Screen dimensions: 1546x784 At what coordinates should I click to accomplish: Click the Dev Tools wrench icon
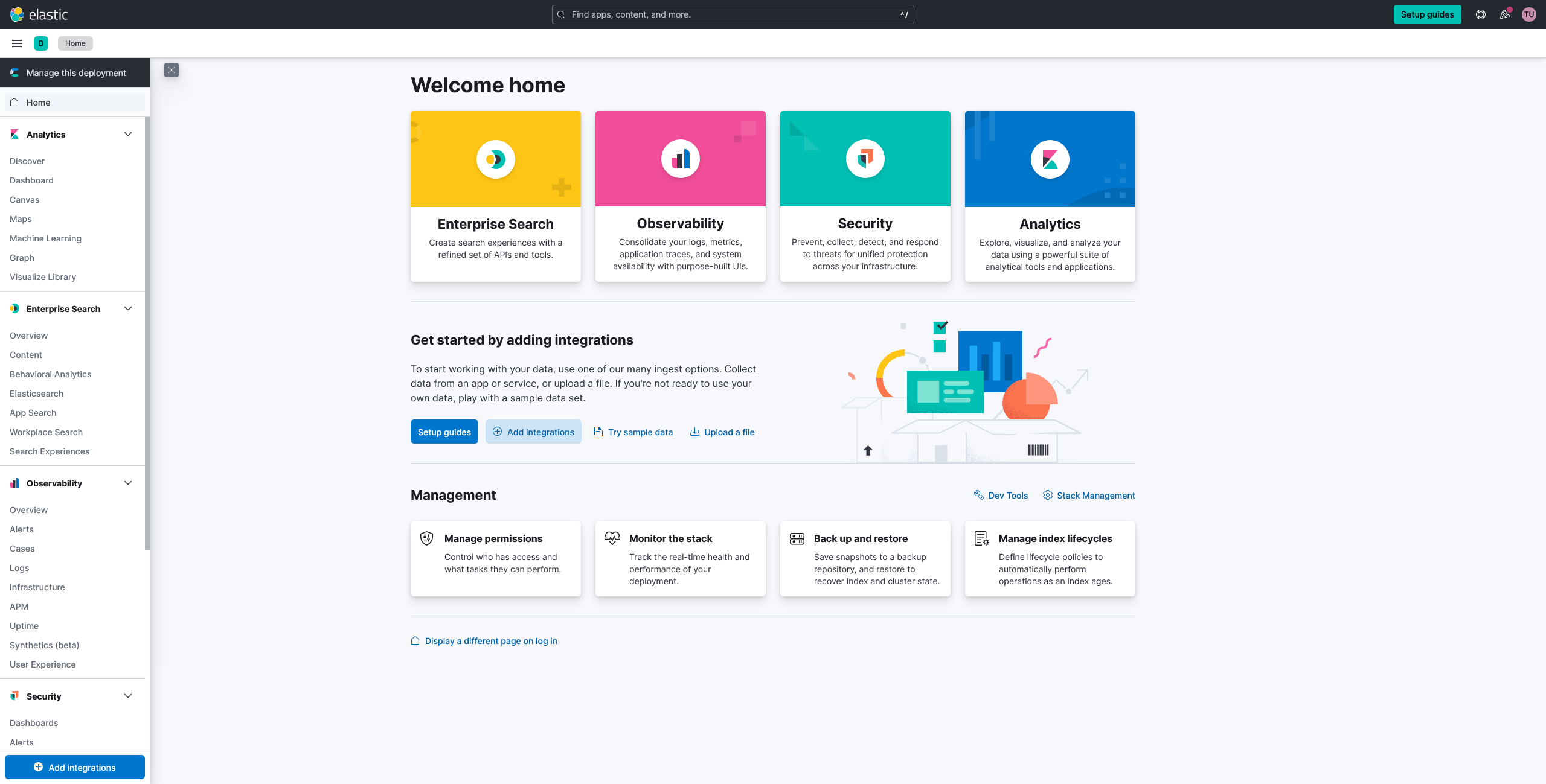point(979,495)
